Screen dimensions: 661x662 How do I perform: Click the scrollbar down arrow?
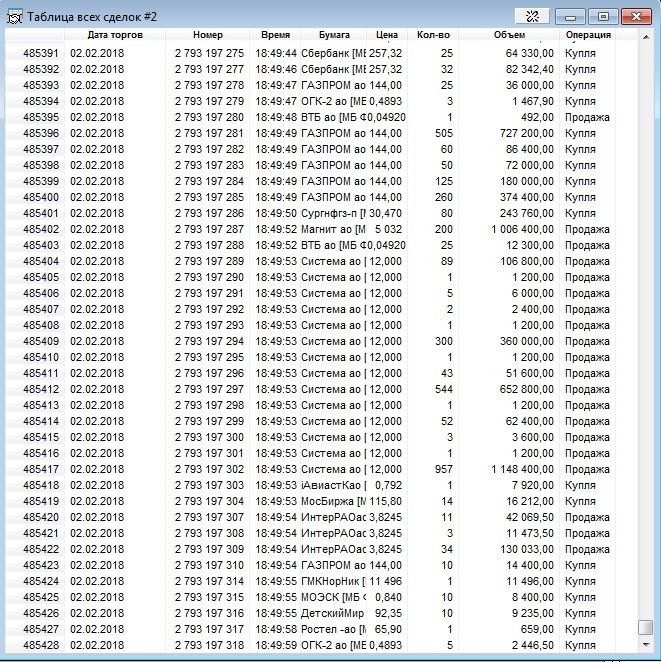click(646, 645)
